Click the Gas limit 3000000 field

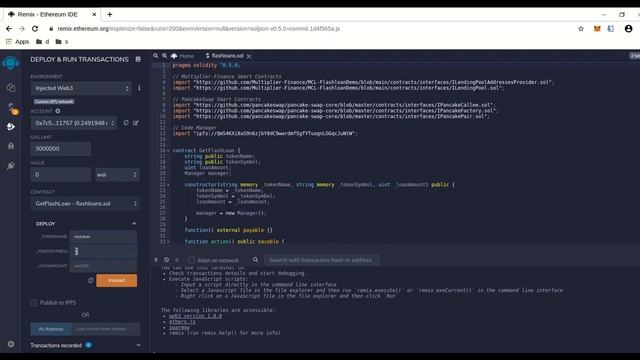click(x=60, y=149)
